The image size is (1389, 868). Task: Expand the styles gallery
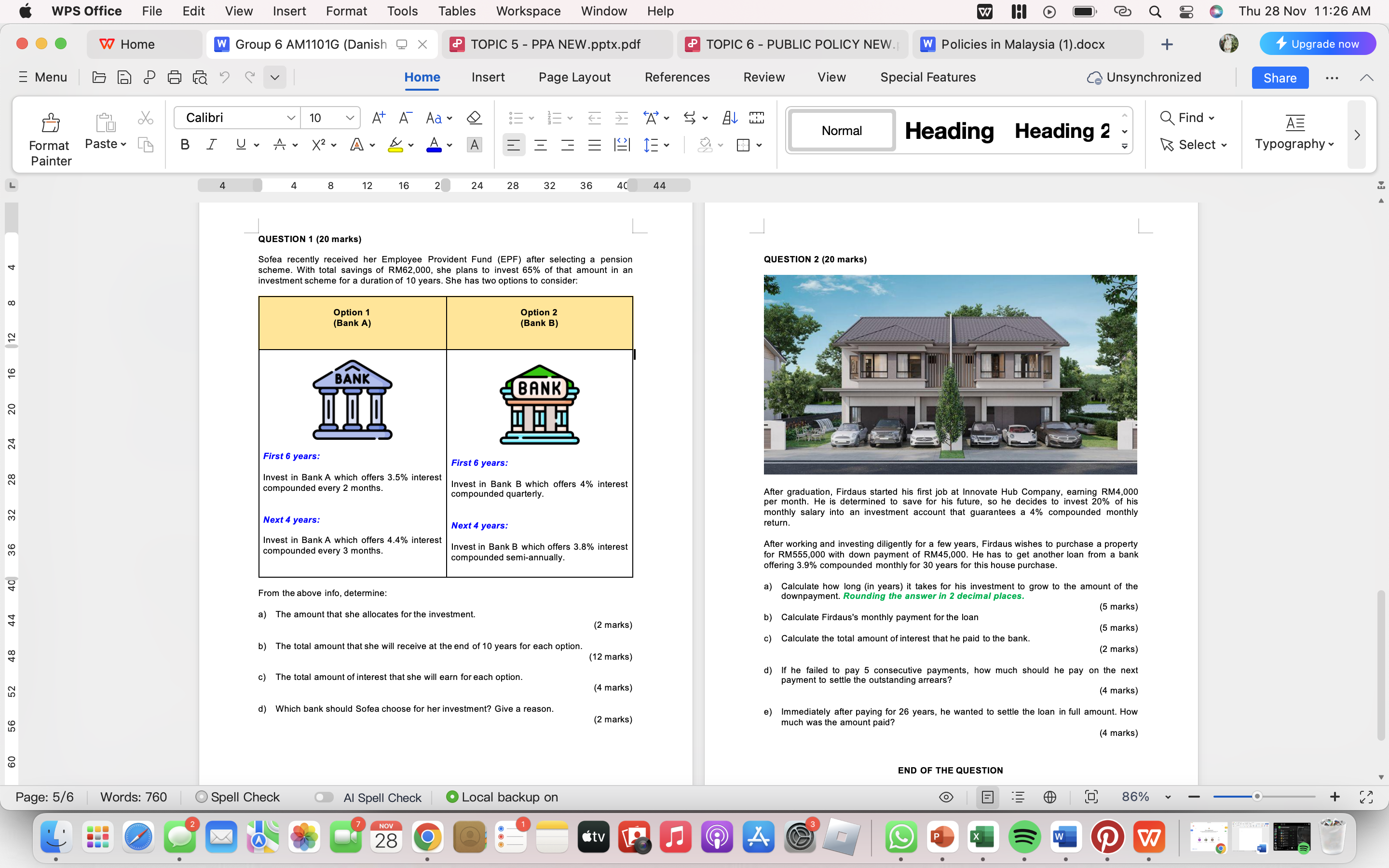1124,147
